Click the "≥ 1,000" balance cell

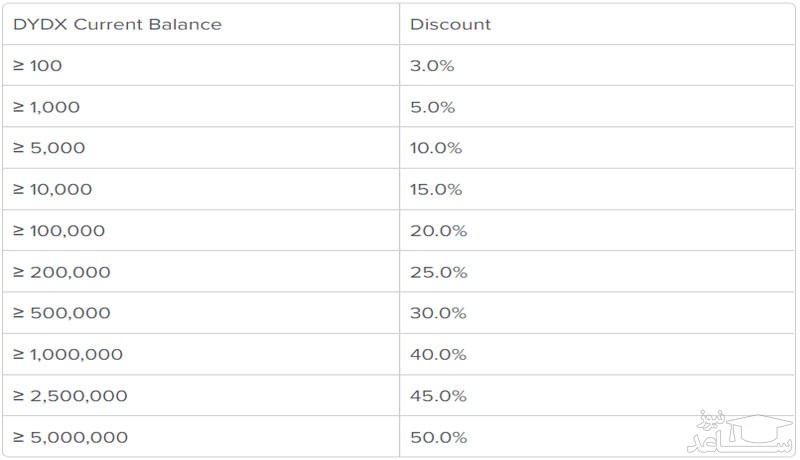pyautogui.click(x=46, y=107)
